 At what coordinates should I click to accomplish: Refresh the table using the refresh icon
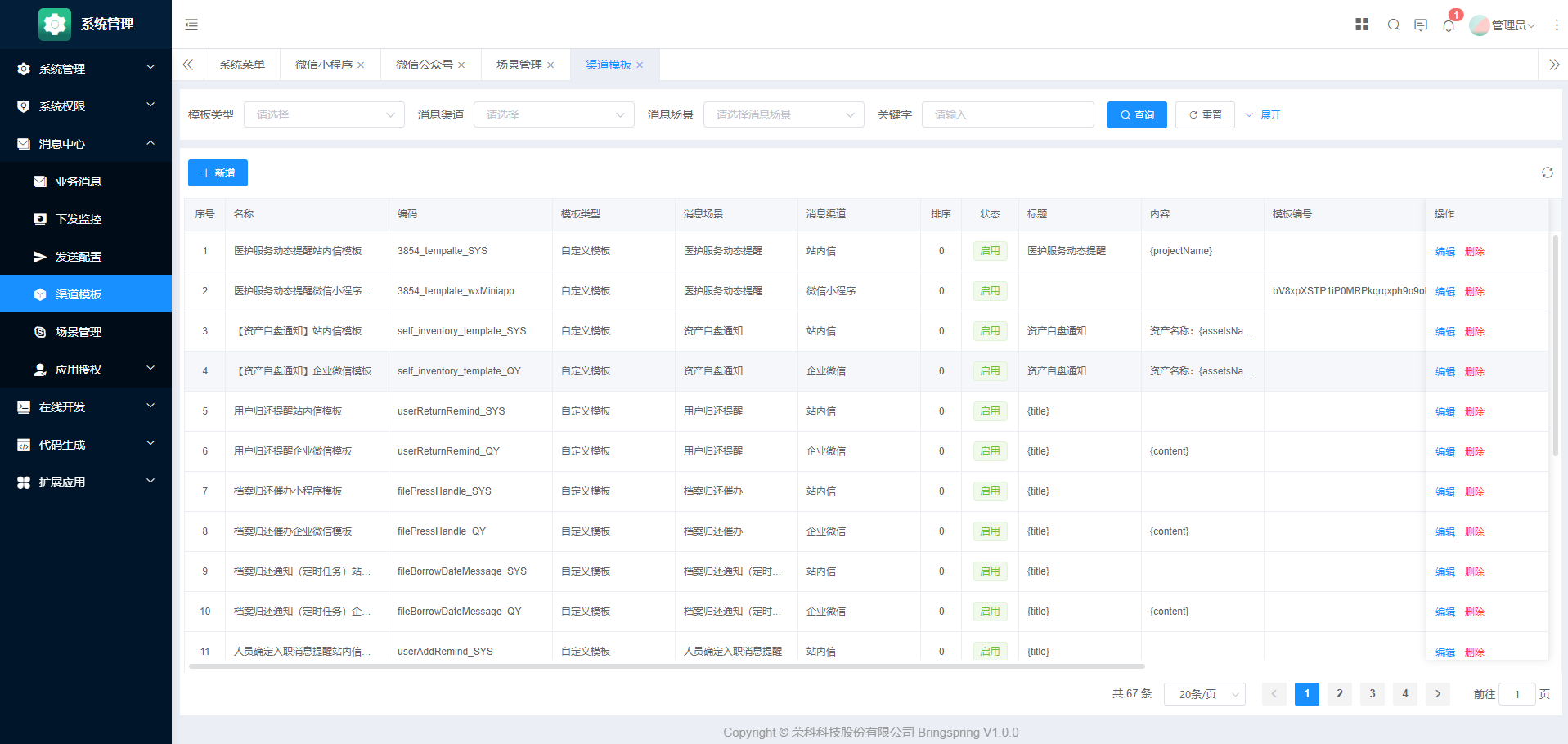1548,173
